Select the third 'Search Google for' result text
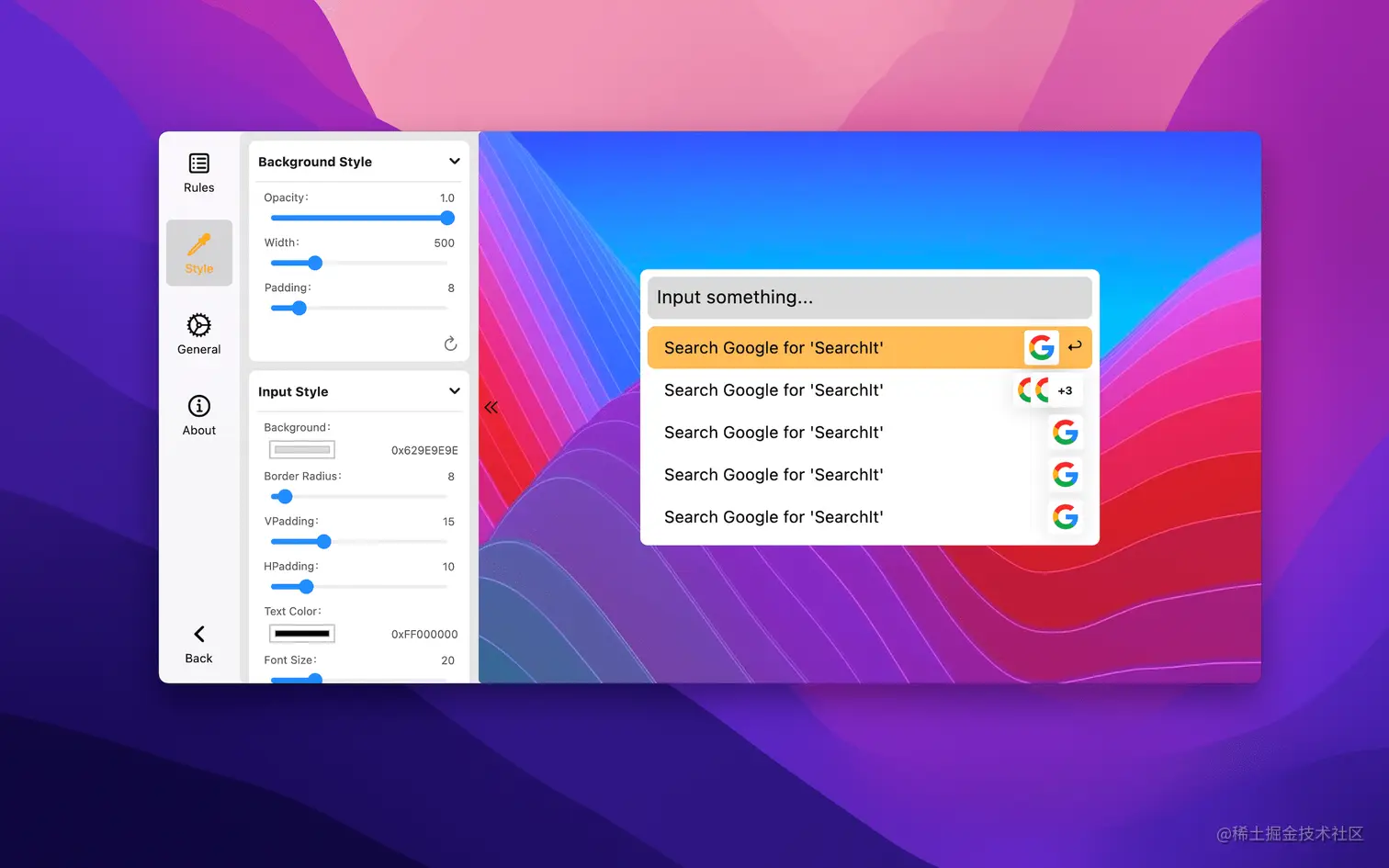 tap(774, 433)
